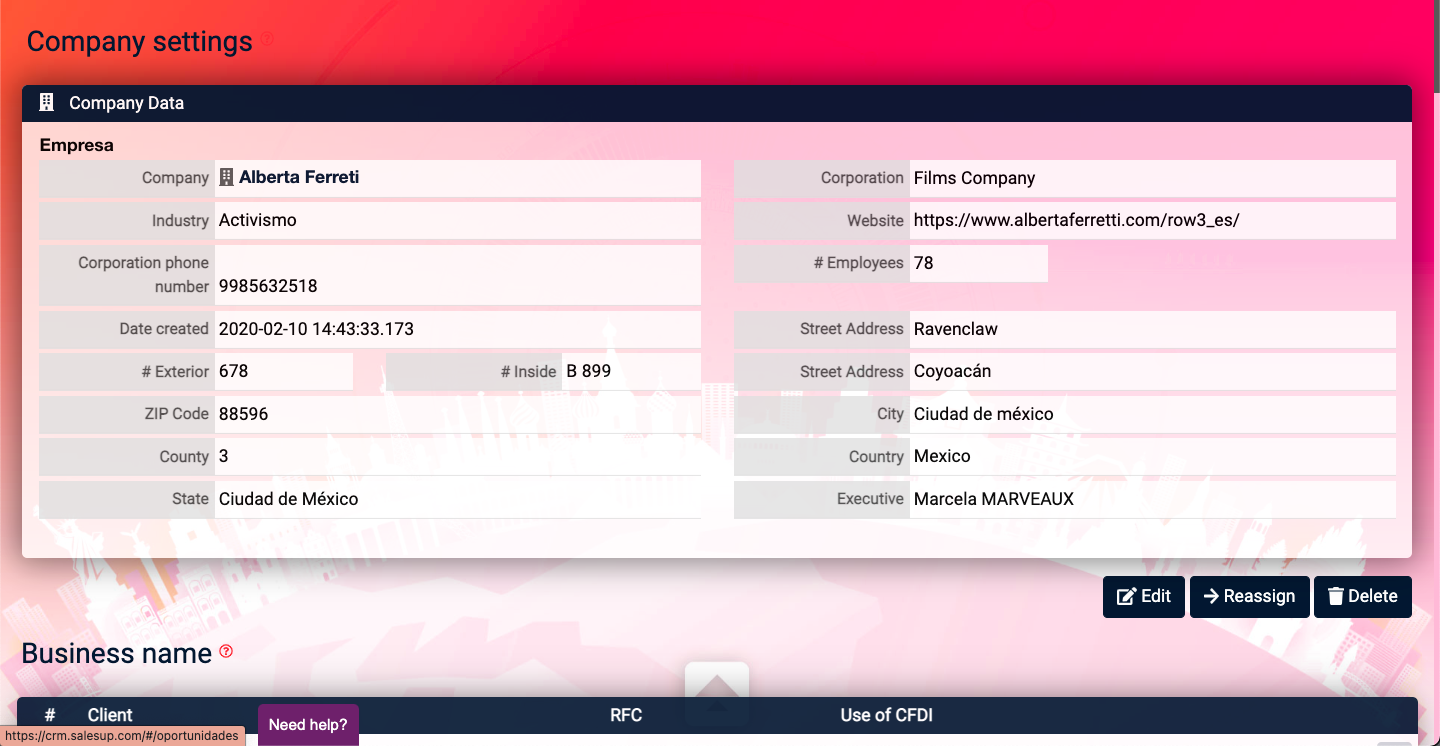Click the scroll-to-top arrow button
This screenshot has width=1440, height=746.
(x=717, y=693)
